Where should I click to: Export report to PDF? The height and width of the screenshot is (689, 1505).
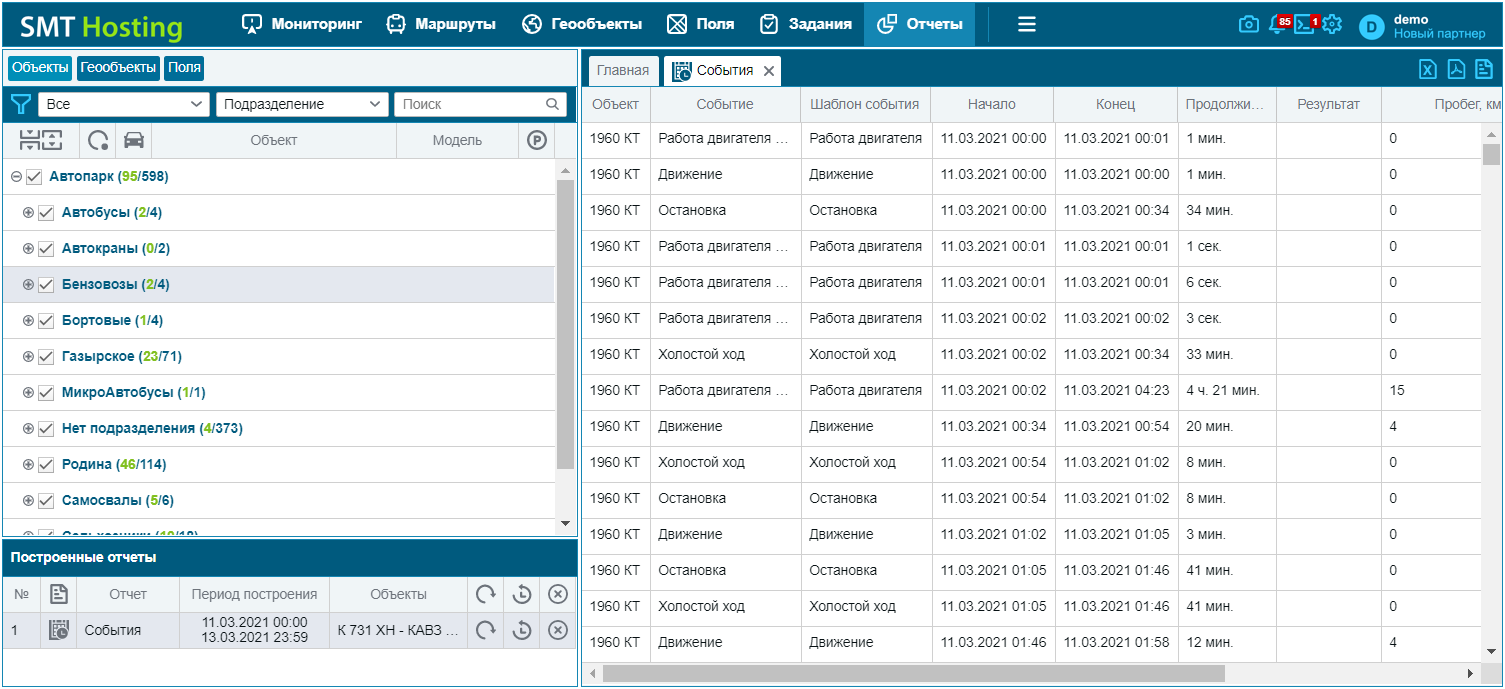[1456, 69]
